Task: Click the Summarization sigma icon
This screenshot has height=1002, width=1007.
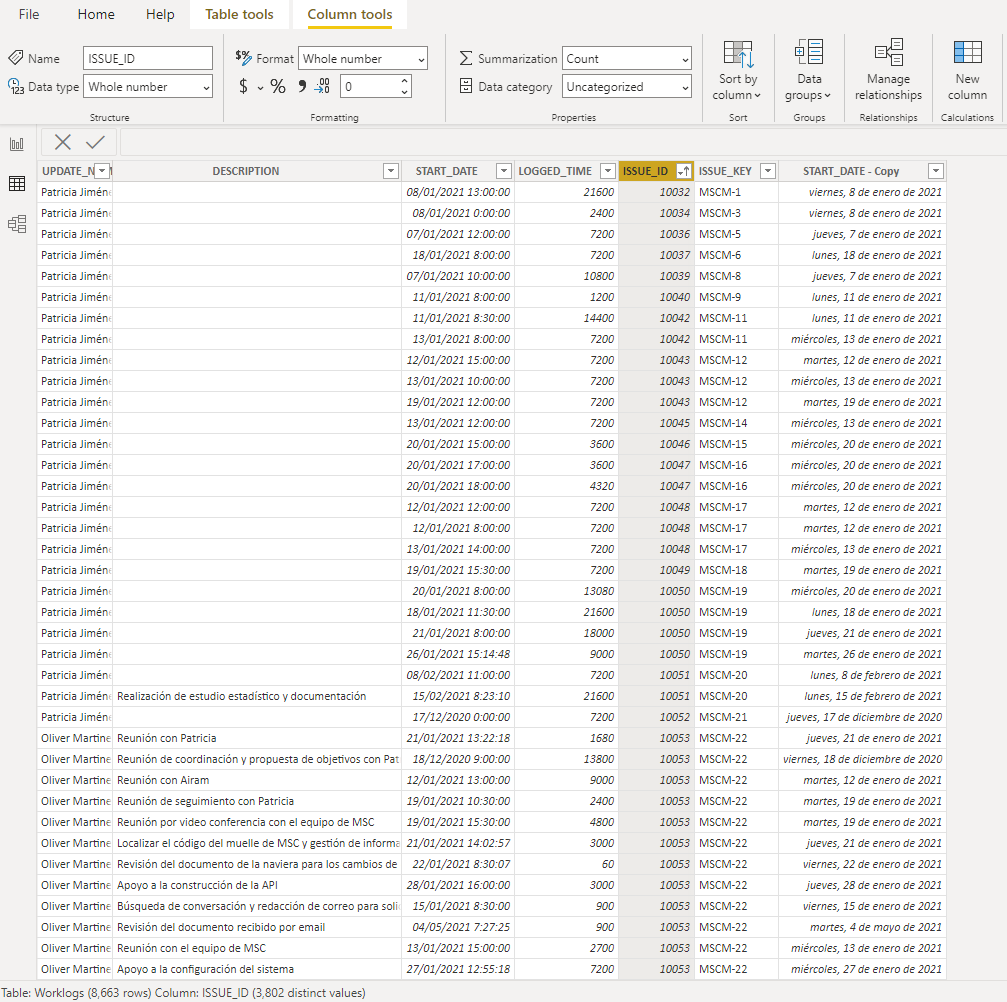Action: [x=466, y=58]
